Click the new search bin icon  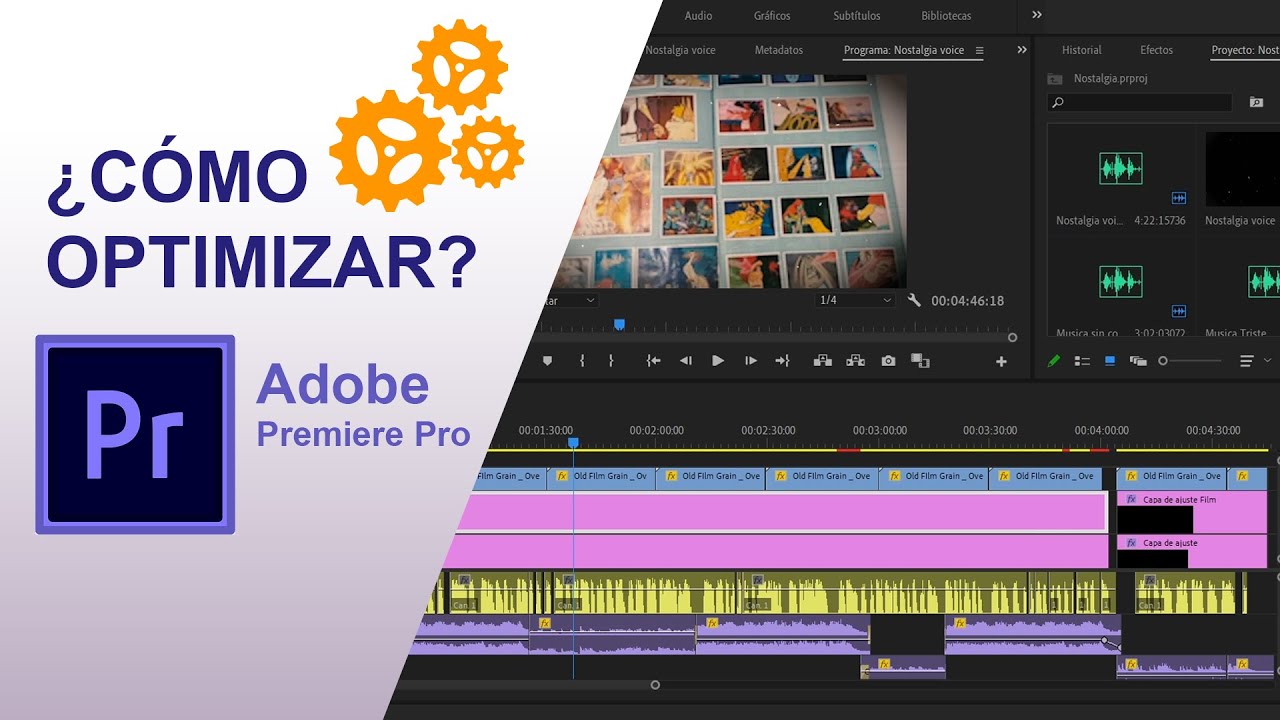[1256, 102]
